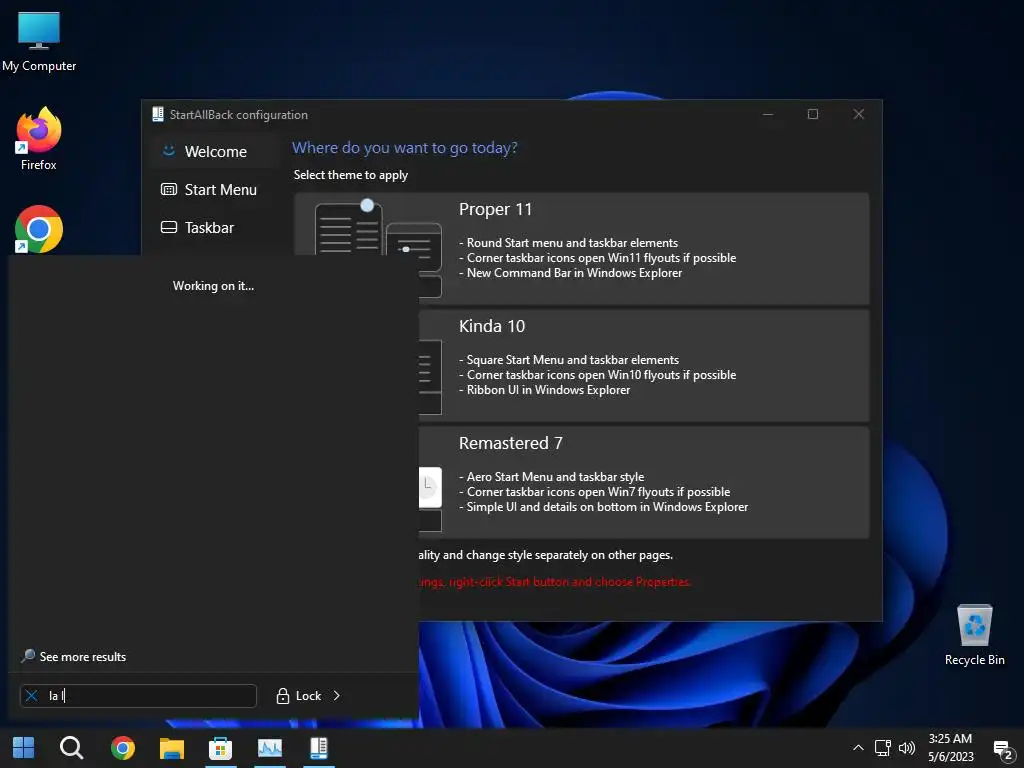Image resolution: width=1024 pixels, height=768 pixels.
Task: Open the Taskbar settings page
Action: click(215, 227)
